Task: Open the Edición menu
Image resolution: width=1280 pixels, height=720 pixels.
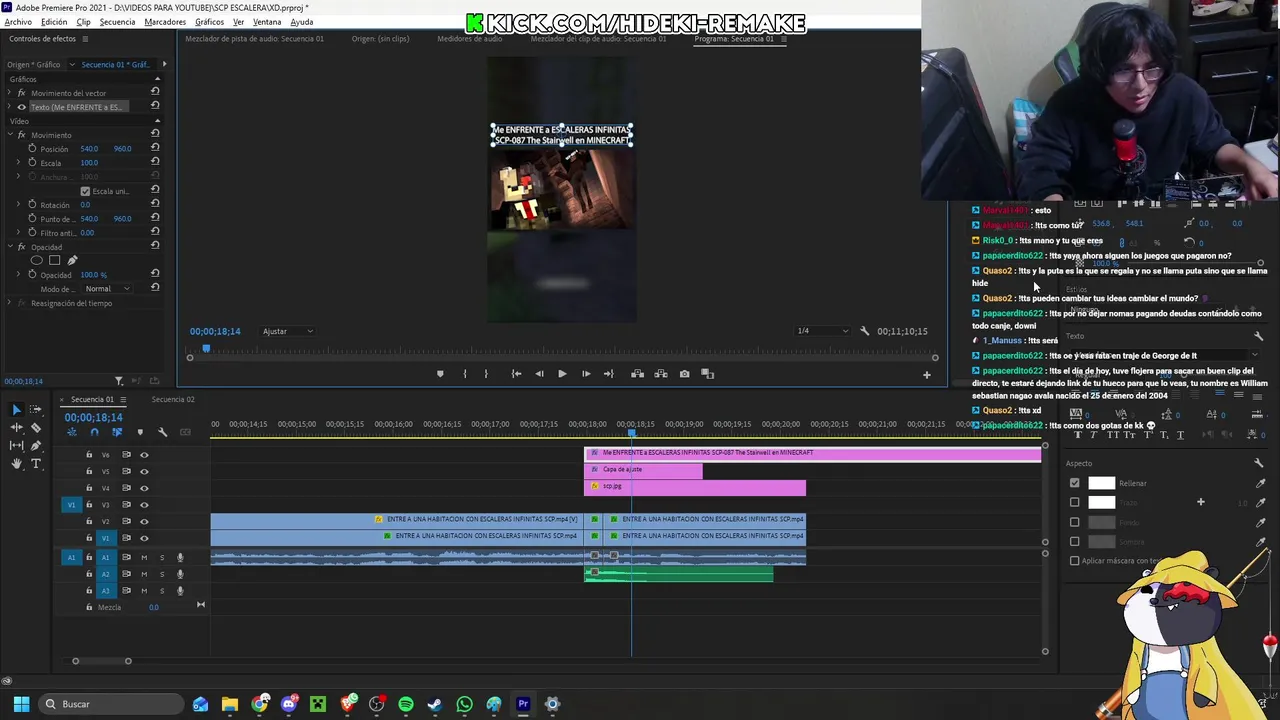Action: click(x=54, y=22)
